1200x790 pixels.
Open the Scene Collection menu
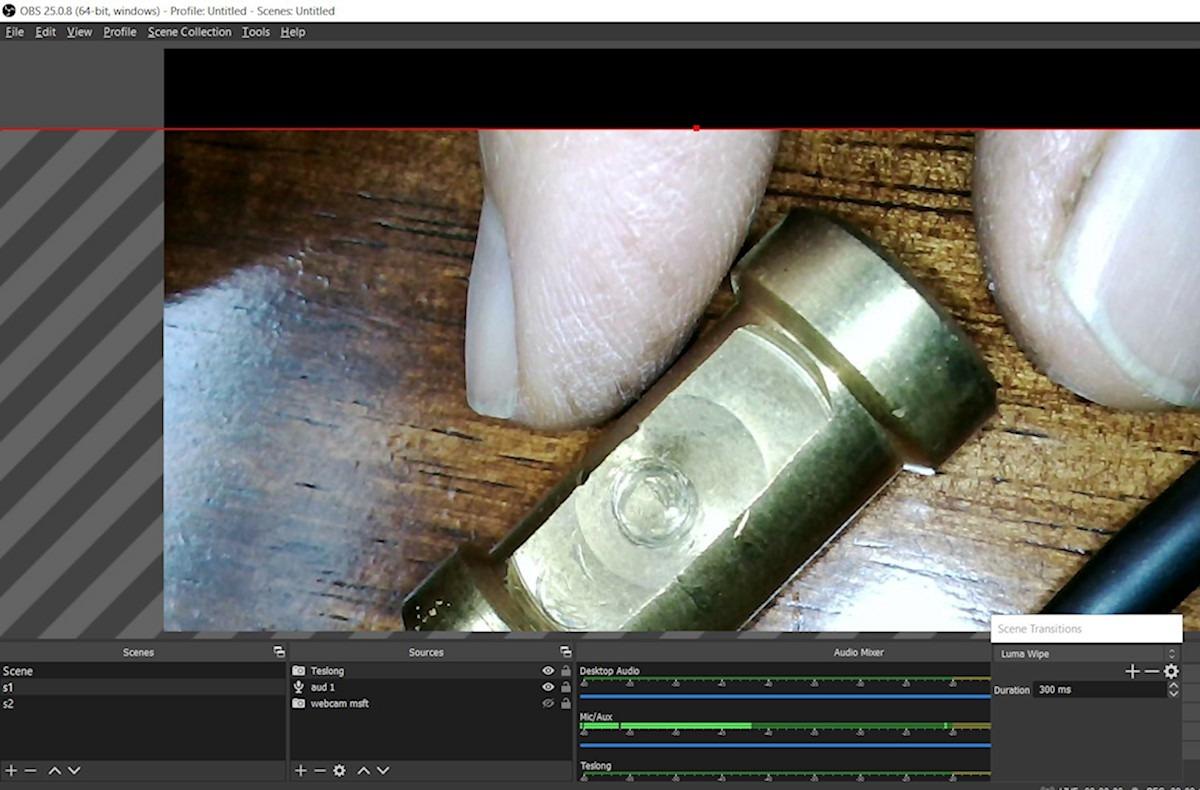click(x=189, y=32)
